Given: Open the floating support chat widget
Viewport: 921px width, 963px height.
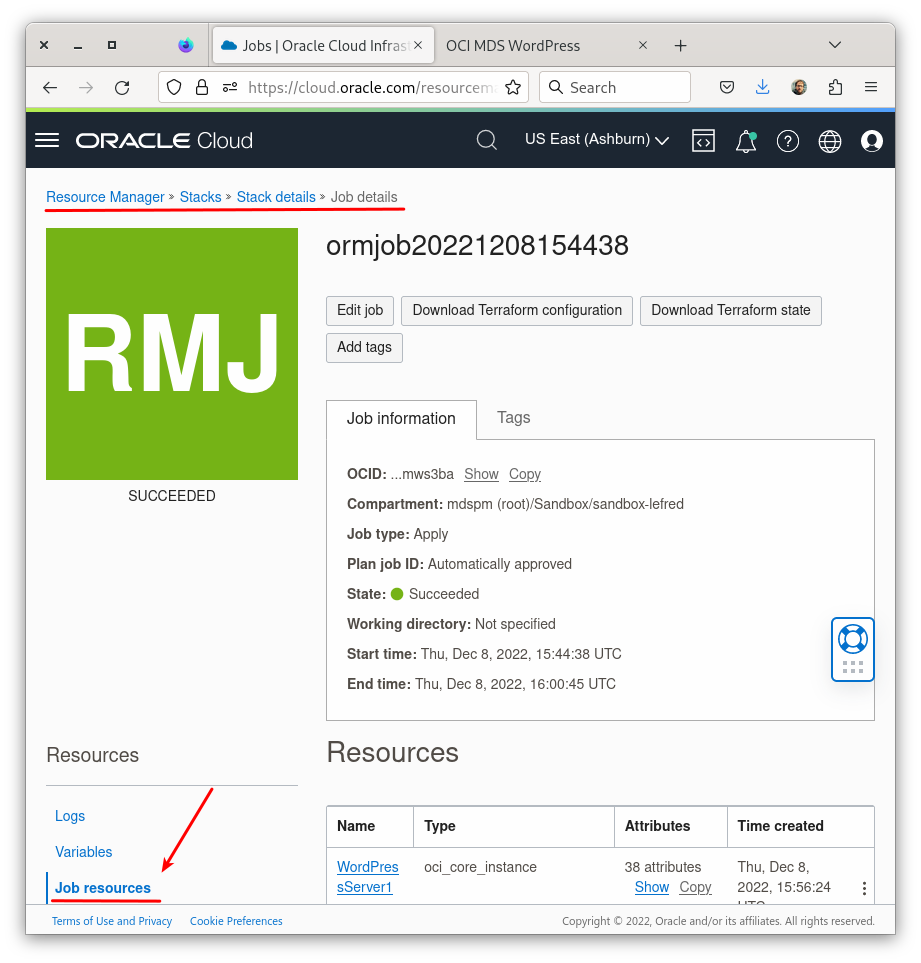Looking at the screenshot, I should point(852,649).
